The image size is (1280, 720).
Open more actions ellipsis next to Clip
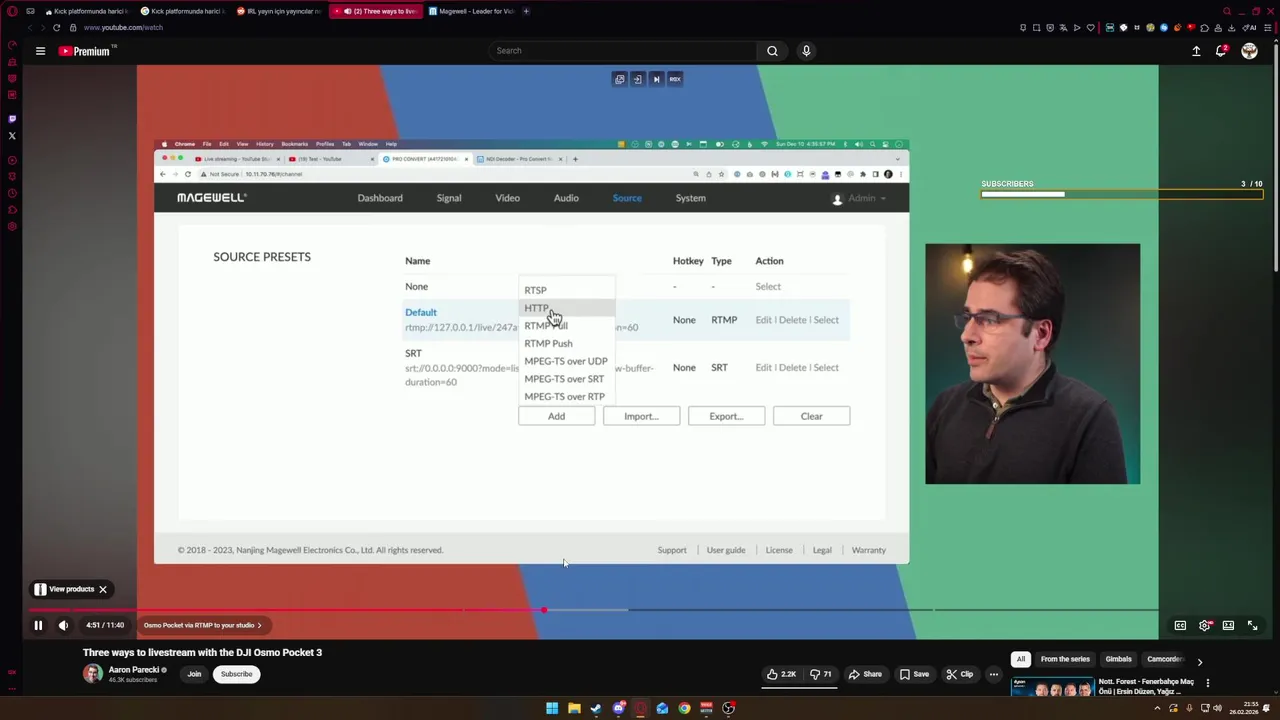[993, 674]
